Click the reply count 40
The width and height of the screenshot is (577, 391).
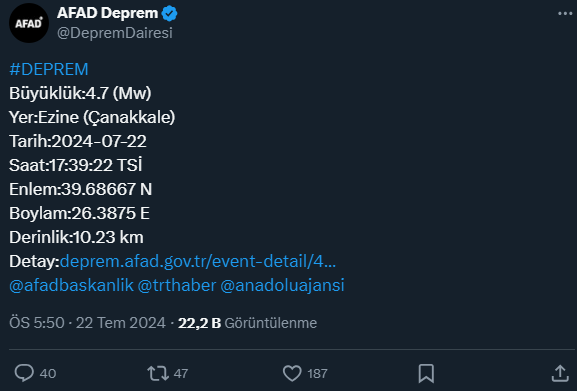pyautogui.click(x=48, y=374)
